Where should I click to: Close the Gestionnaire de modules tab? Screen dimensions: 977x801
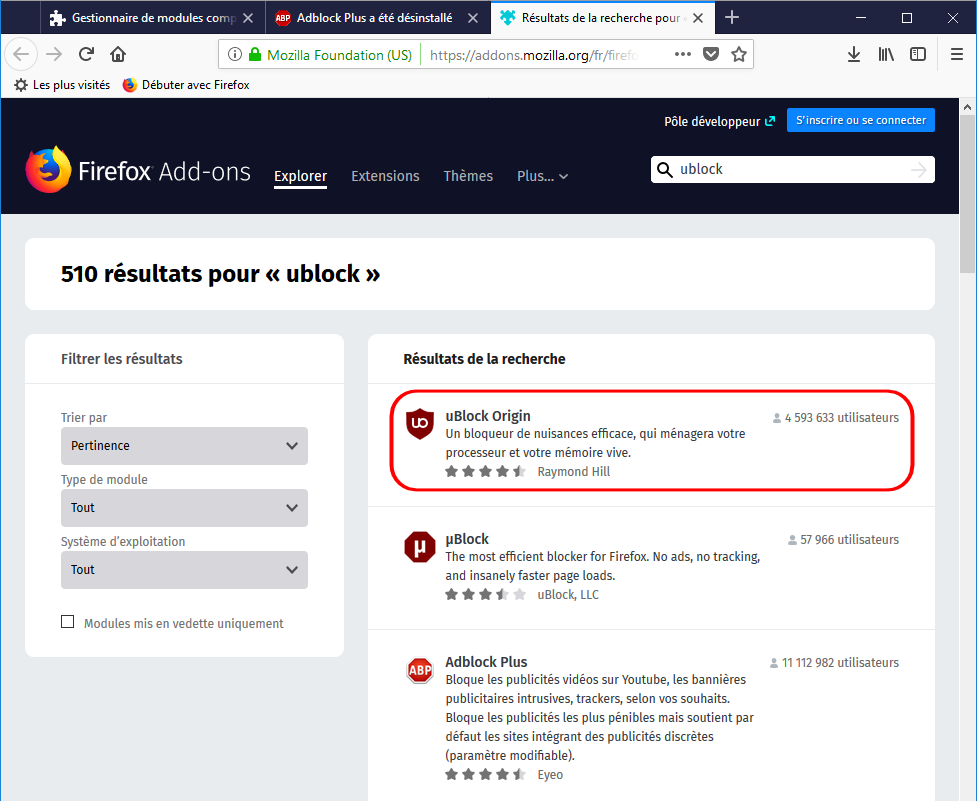(248, 18)
